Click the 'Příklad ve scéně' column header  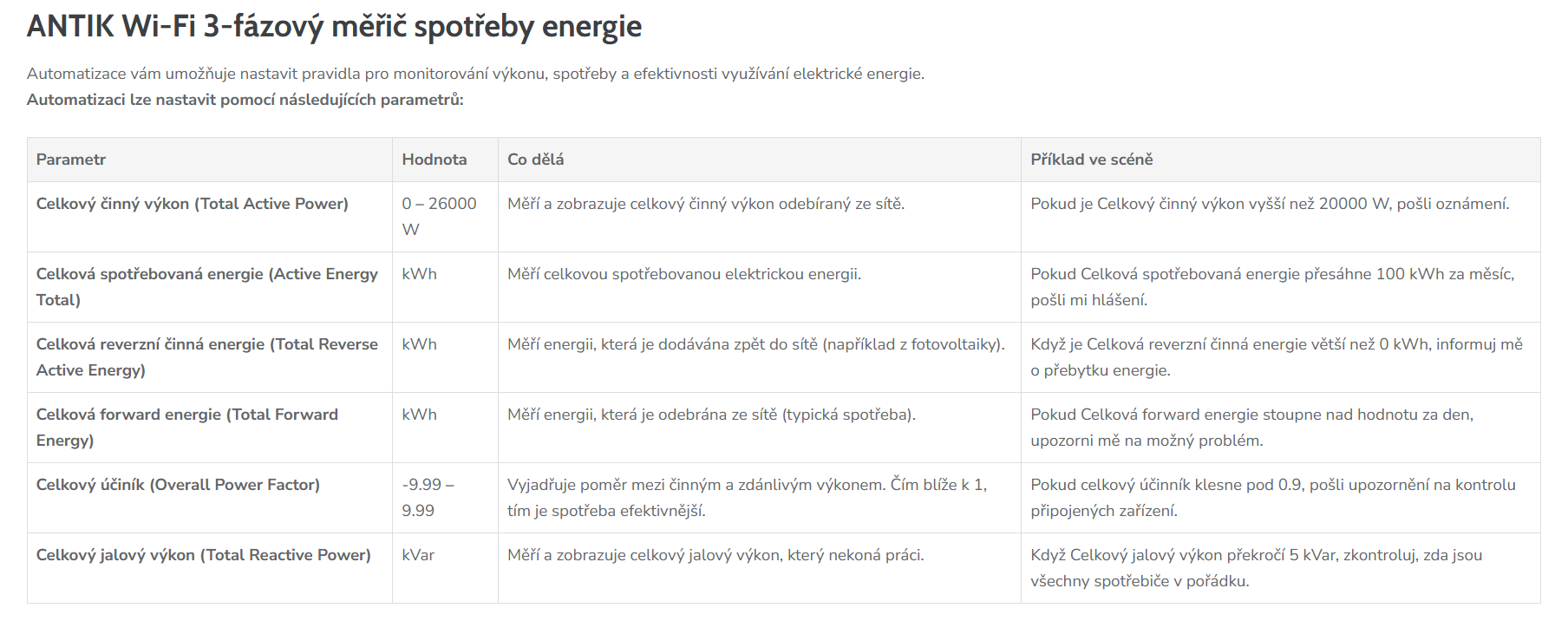click(1091, 160)
